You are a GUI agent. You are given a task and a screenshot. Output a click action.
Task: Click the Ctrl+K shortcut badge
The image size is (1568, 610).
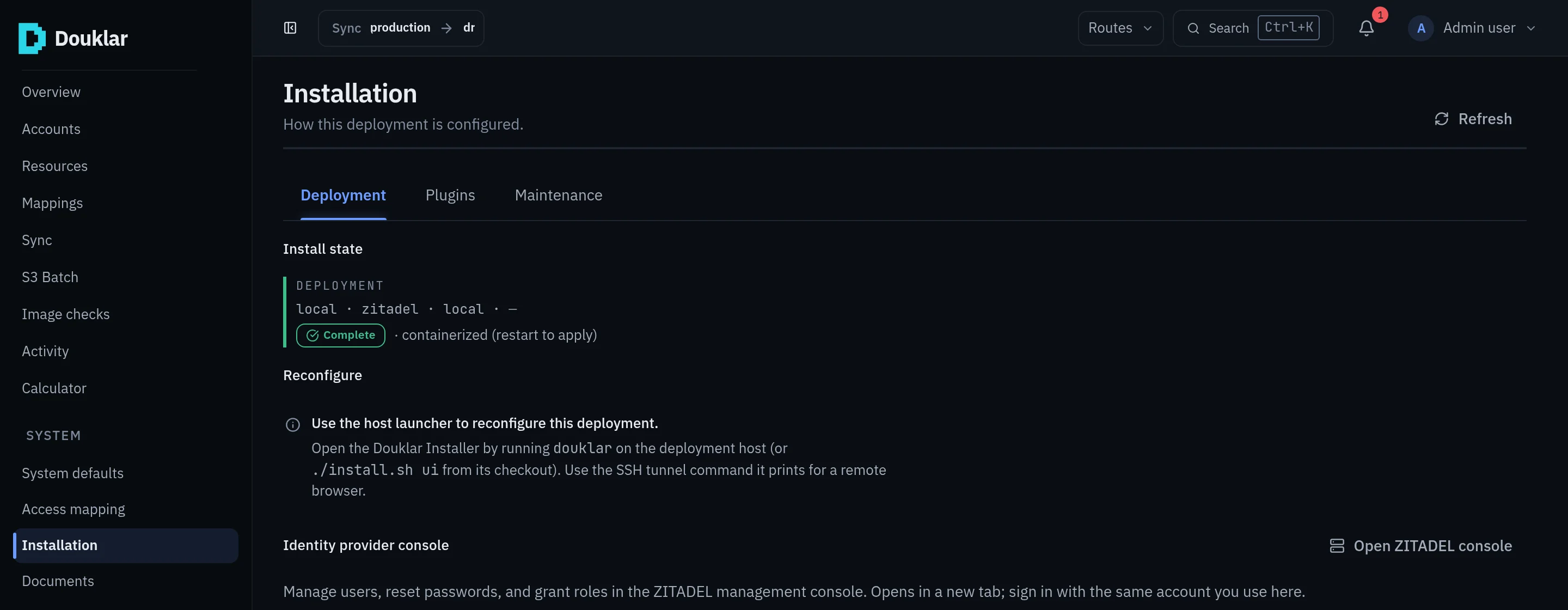pyautogui.click(x=1289, y=27)
